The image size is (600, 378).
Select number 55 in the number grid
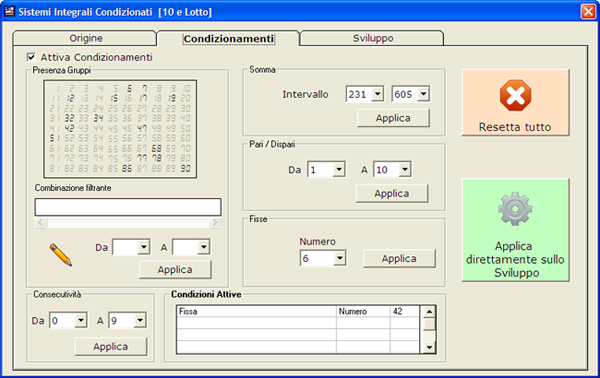(x=113, y=138)
